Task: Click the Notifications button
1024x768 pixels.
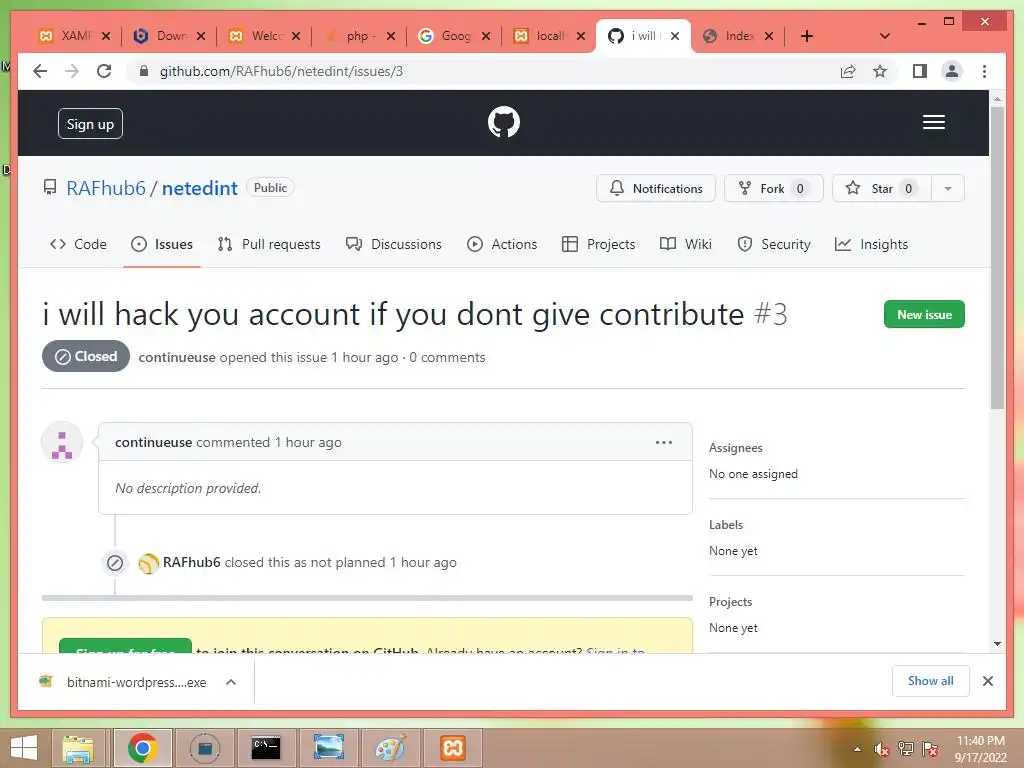Action: (x=656, y=189)
